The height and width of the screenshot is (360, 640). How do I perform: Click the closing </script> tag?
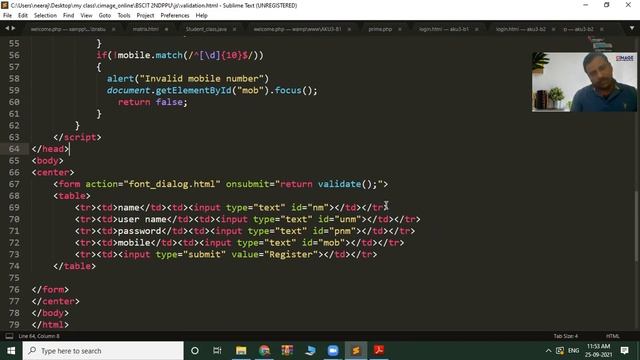[77, 137]
